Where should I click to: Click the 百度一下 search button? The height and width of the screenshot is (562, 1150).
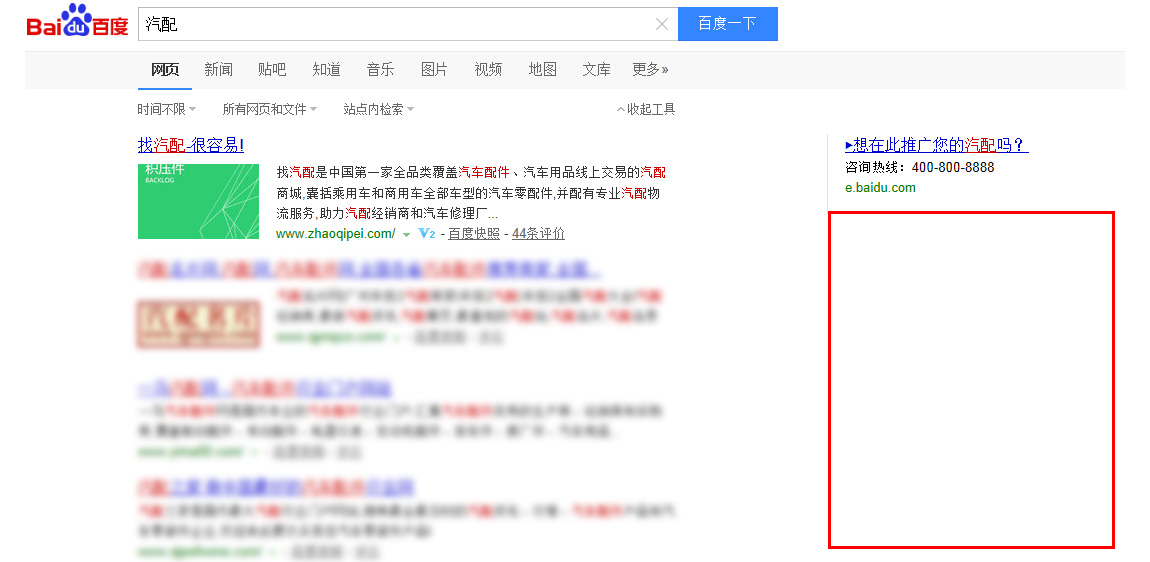point(728,23)
